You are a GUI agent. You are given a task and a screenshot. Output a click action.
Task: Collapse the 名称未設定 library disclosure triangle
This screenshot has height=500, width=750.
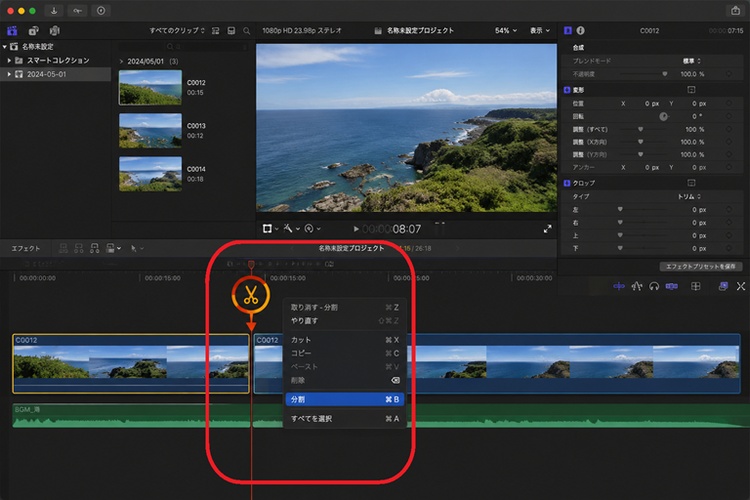pyautogui.click(x=5, y=46)
